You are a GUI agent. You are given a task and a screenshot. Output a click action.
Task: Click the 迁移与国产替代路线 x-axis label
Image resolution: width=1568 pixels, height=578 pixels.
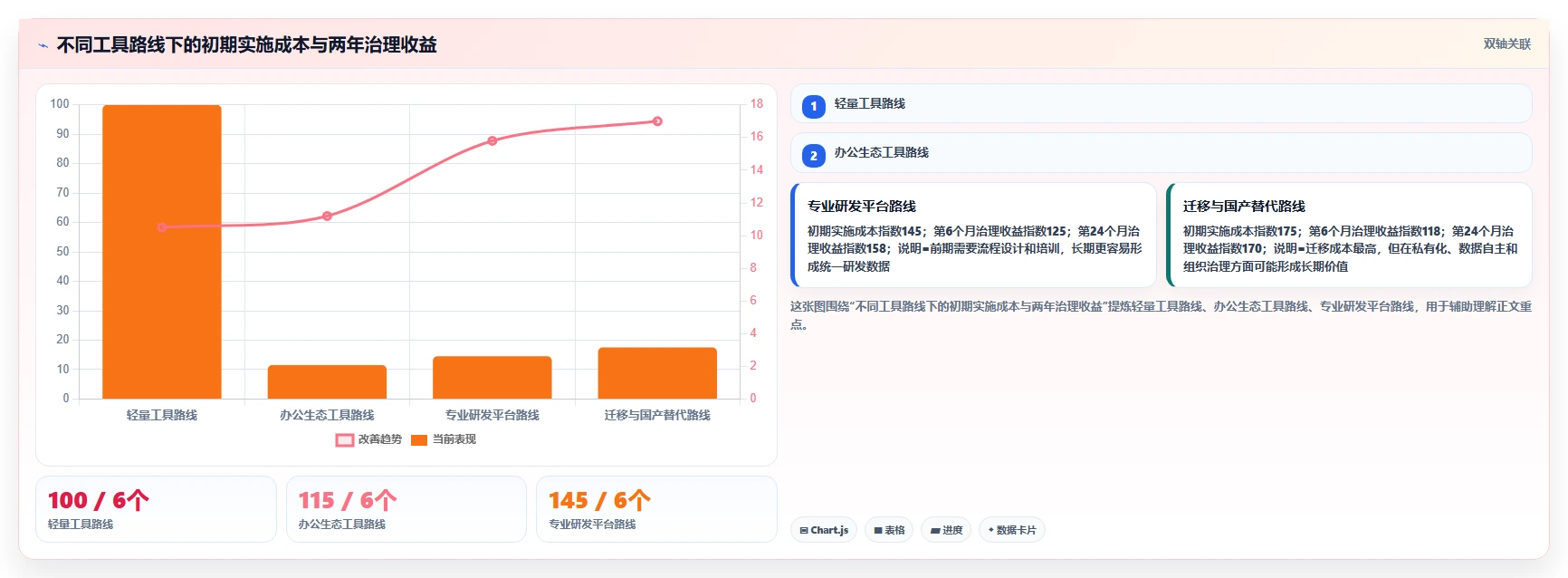tap(657, 415)
